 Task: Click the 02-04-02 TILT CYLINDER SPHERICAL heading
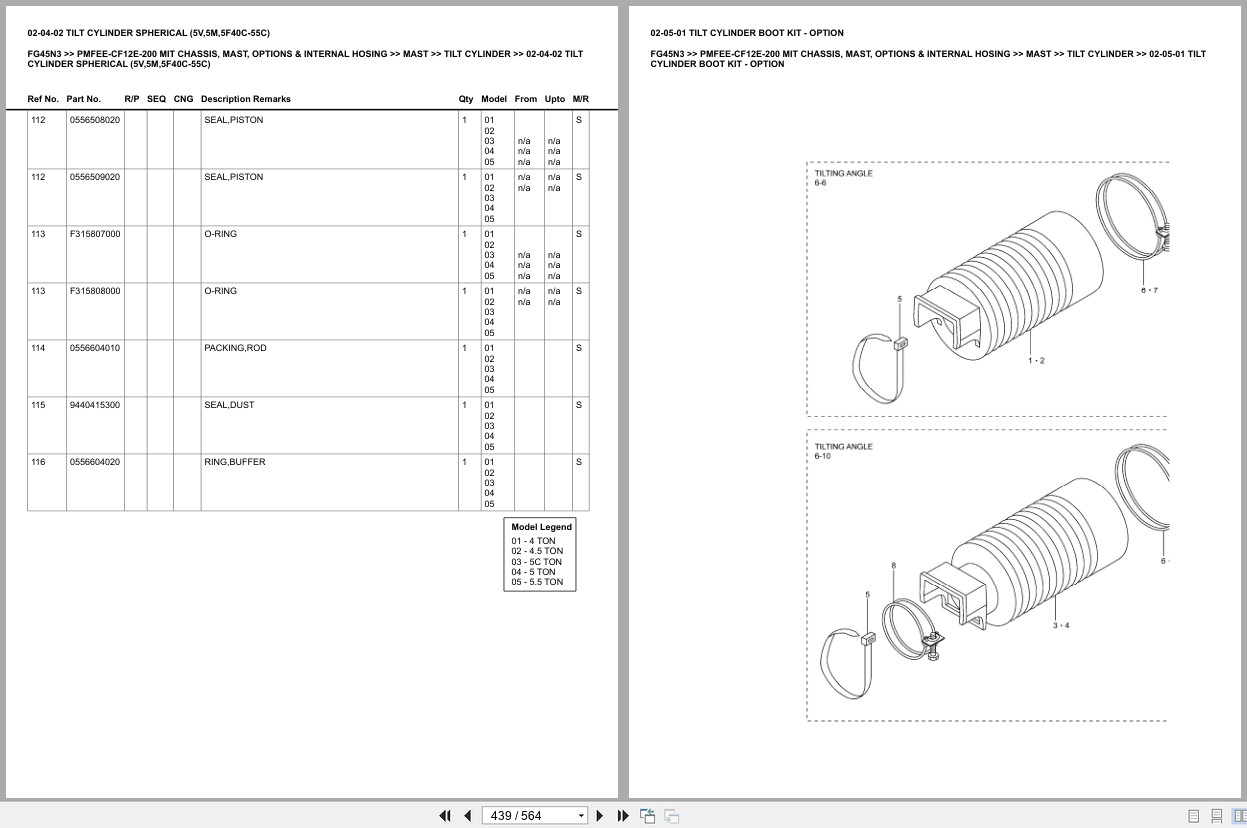coord(148,33)
